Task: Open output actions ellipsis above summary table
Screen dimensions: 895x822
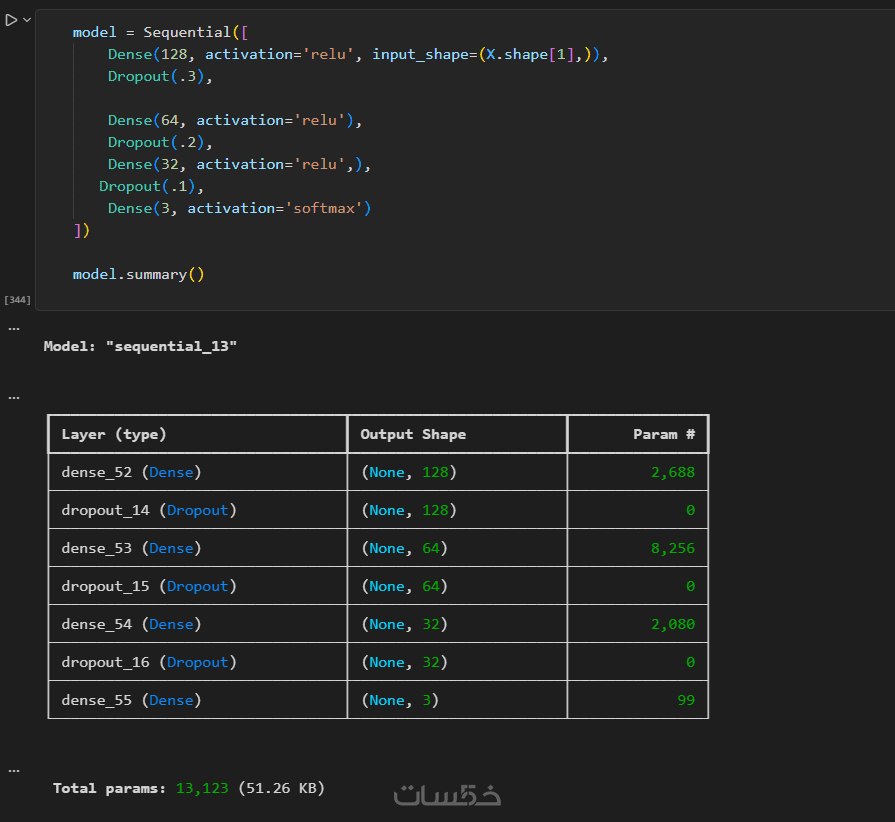Action: 14,398
